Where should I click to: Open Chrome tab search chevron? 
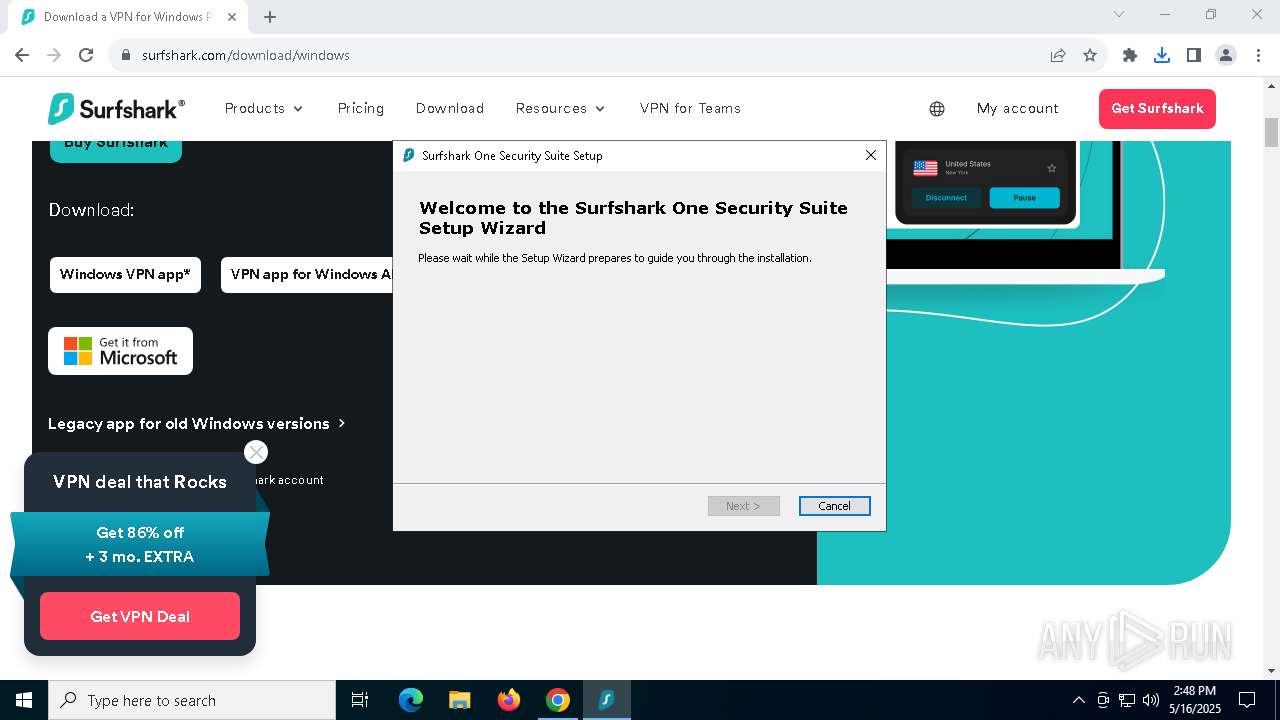tap(1119, 15)
